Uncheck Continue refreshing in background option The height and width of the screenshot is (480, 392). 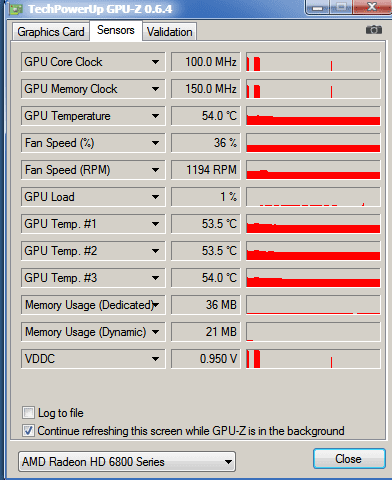pyautogui.click(x=28, y=431)
